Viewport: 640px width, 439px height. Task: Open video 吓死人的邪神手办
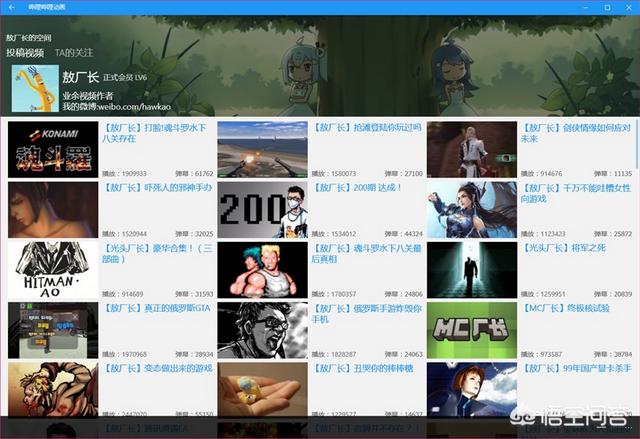coord(157,188)
